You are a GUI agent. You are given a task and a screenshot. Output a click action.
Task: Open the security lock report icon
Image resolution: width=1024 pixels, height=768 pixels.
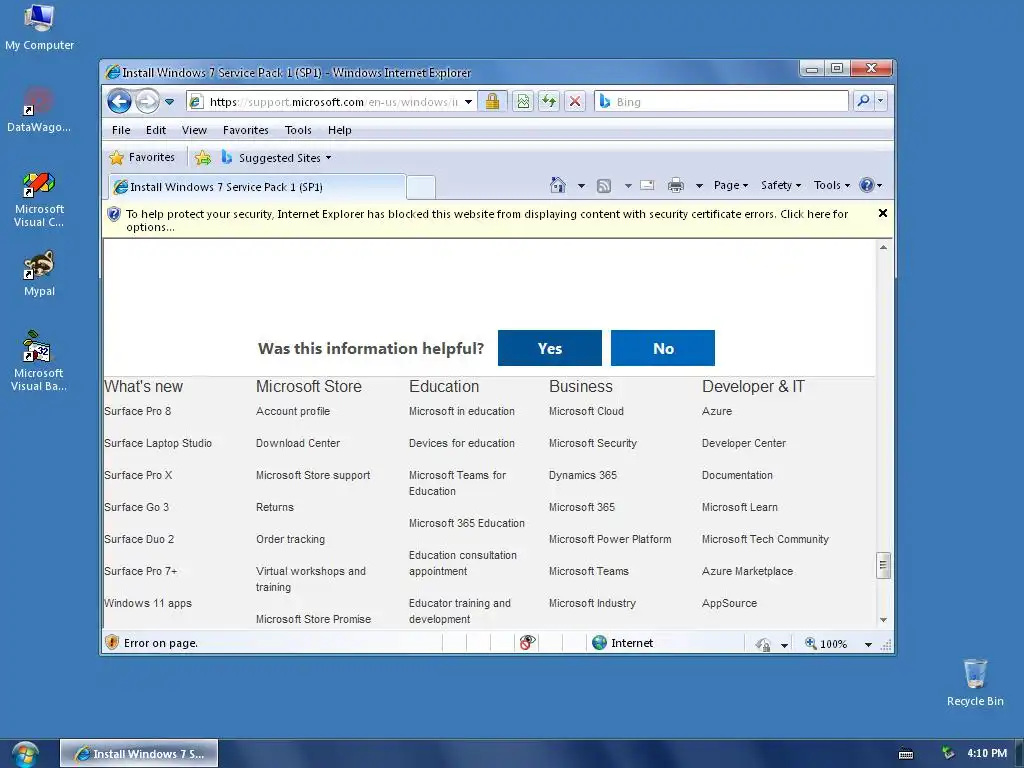click(492, 101)
